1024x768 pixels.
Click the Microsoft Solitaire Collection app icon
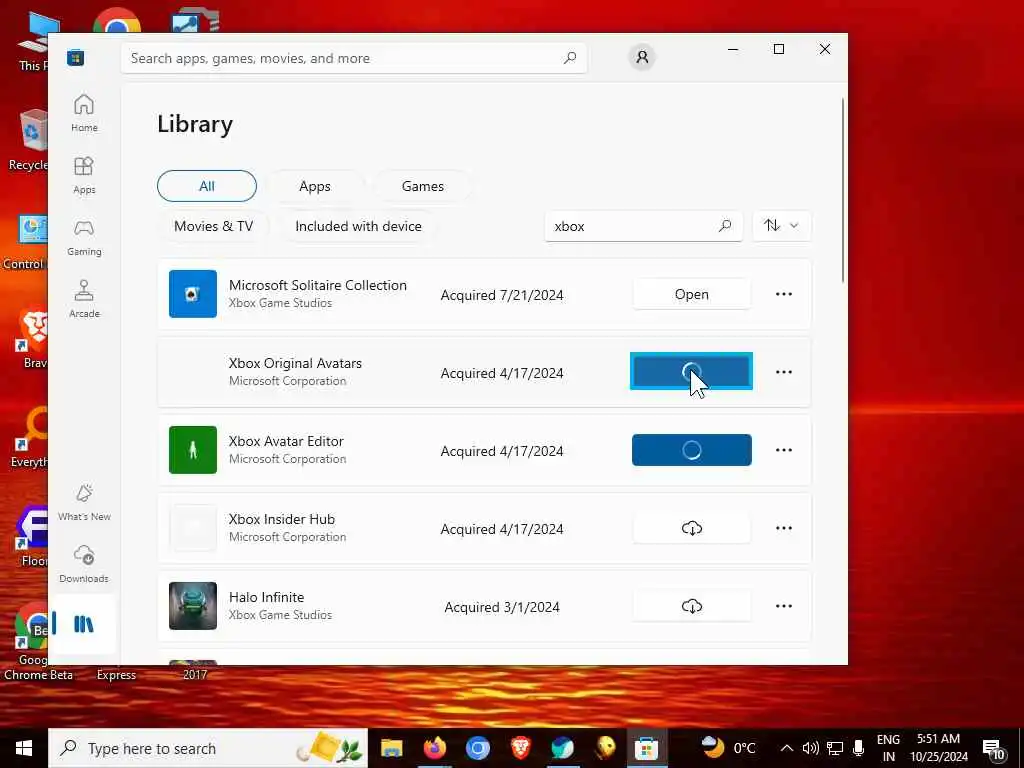tap(193, 294)
